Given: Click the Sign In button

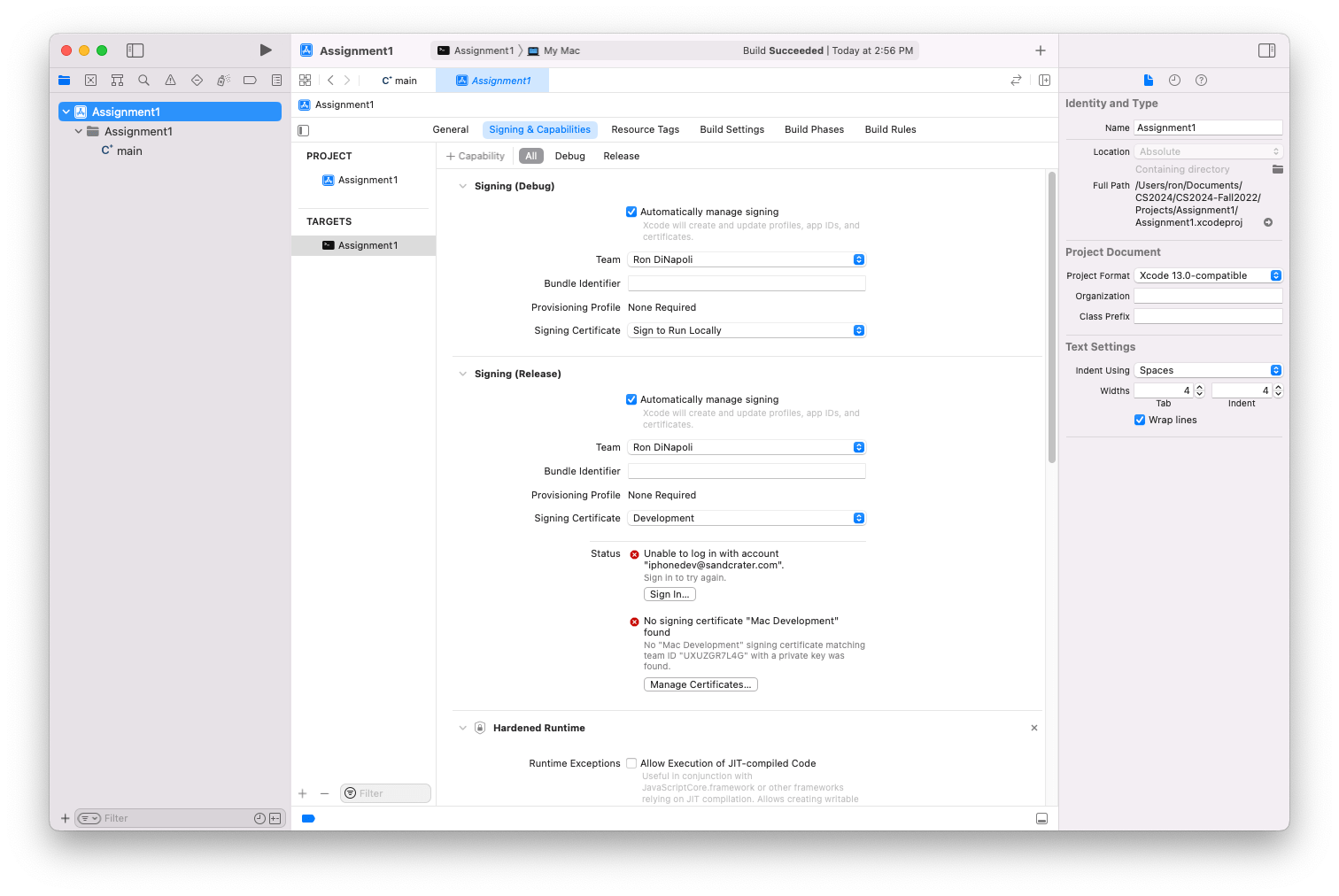Looking at the screenshot, I should pos(669,594).
